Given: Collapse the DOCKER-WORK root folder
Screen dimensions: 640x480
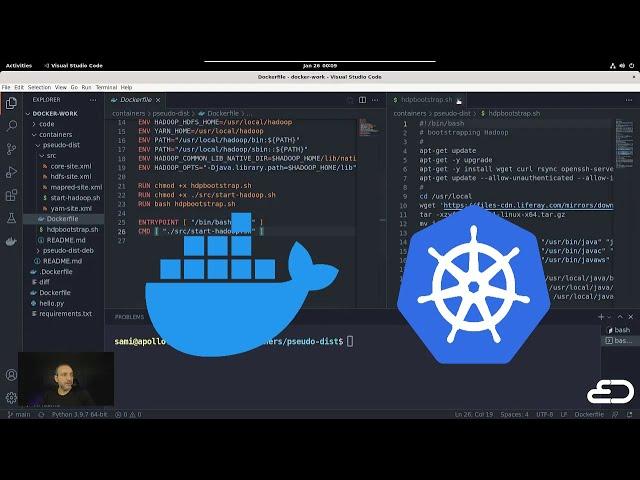Looking at the screenshot, I should click(x=55, y=113).
